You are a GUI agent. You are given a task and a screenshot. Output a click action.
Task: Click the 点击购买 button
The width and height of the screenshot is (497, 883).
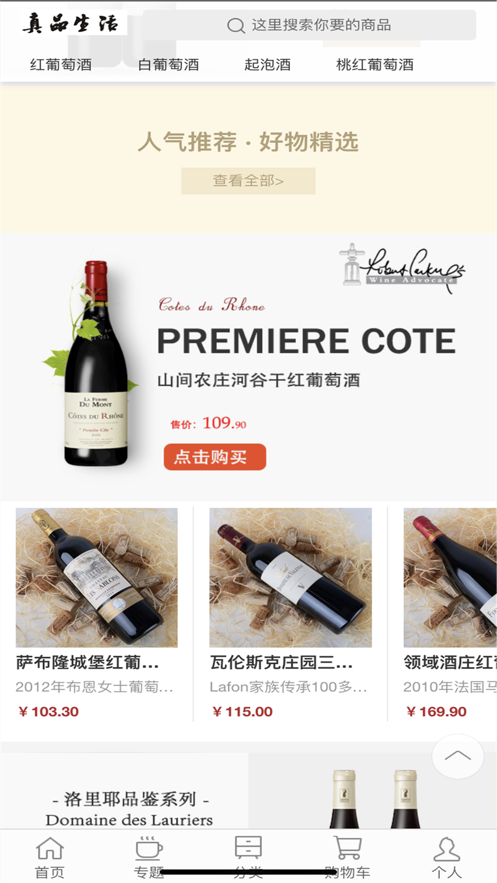click(x=215, y=457)
